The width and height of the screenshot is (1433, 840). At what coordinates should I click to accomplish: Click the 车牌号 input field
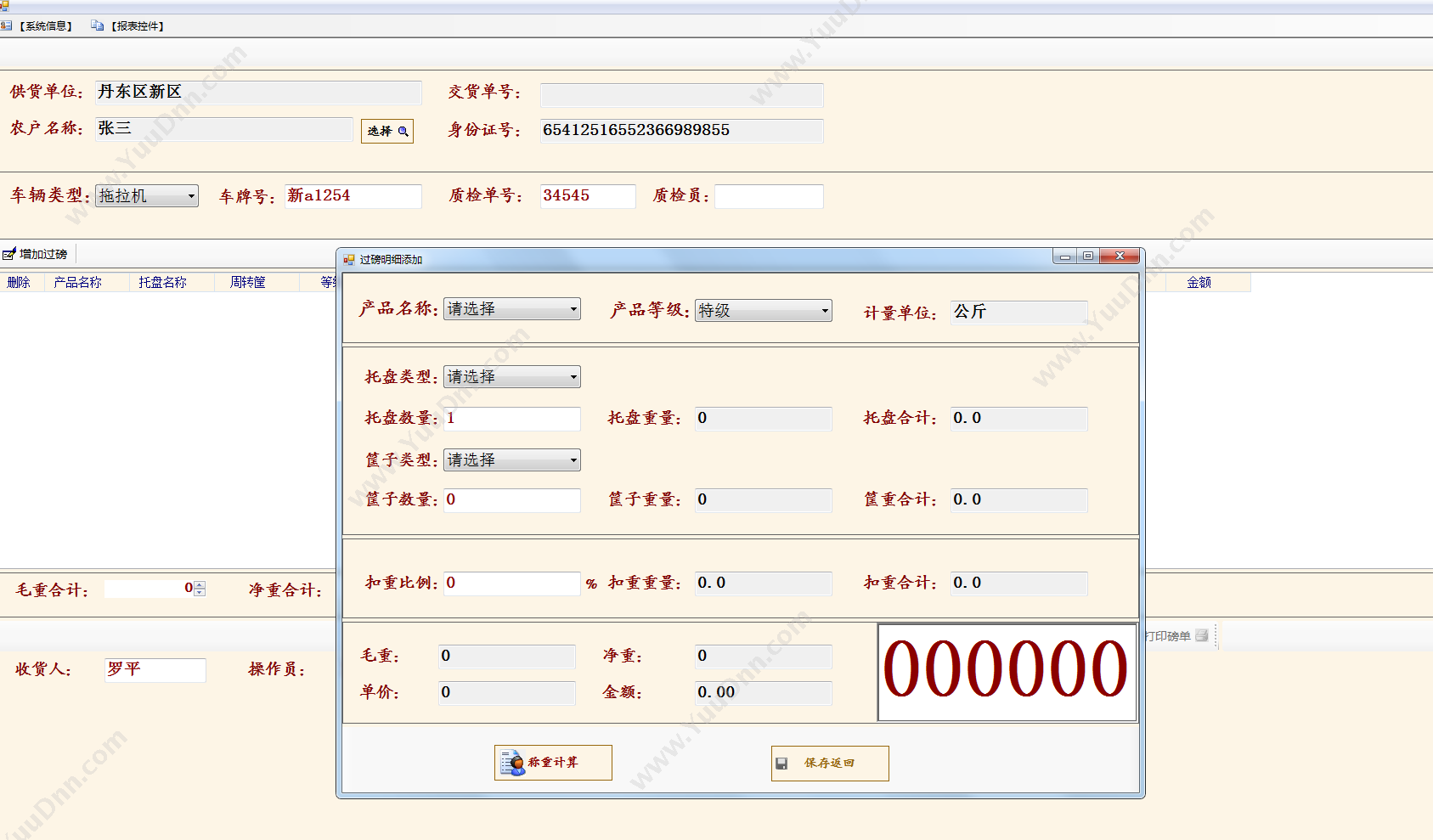(x=353, y=196)
